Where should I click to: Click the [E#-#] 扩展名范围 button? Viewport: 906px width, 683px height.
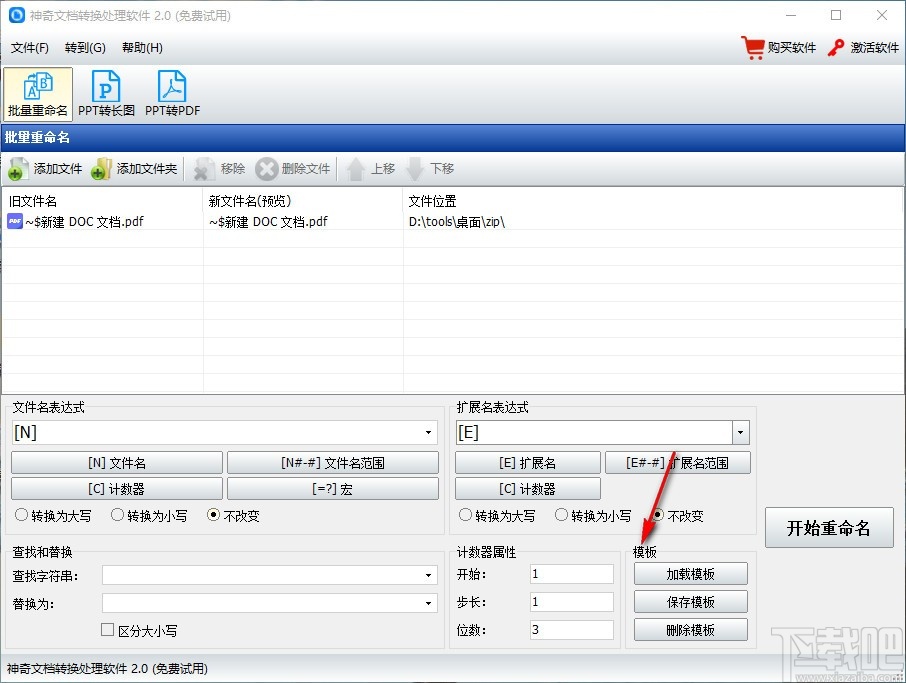[678, 463]
